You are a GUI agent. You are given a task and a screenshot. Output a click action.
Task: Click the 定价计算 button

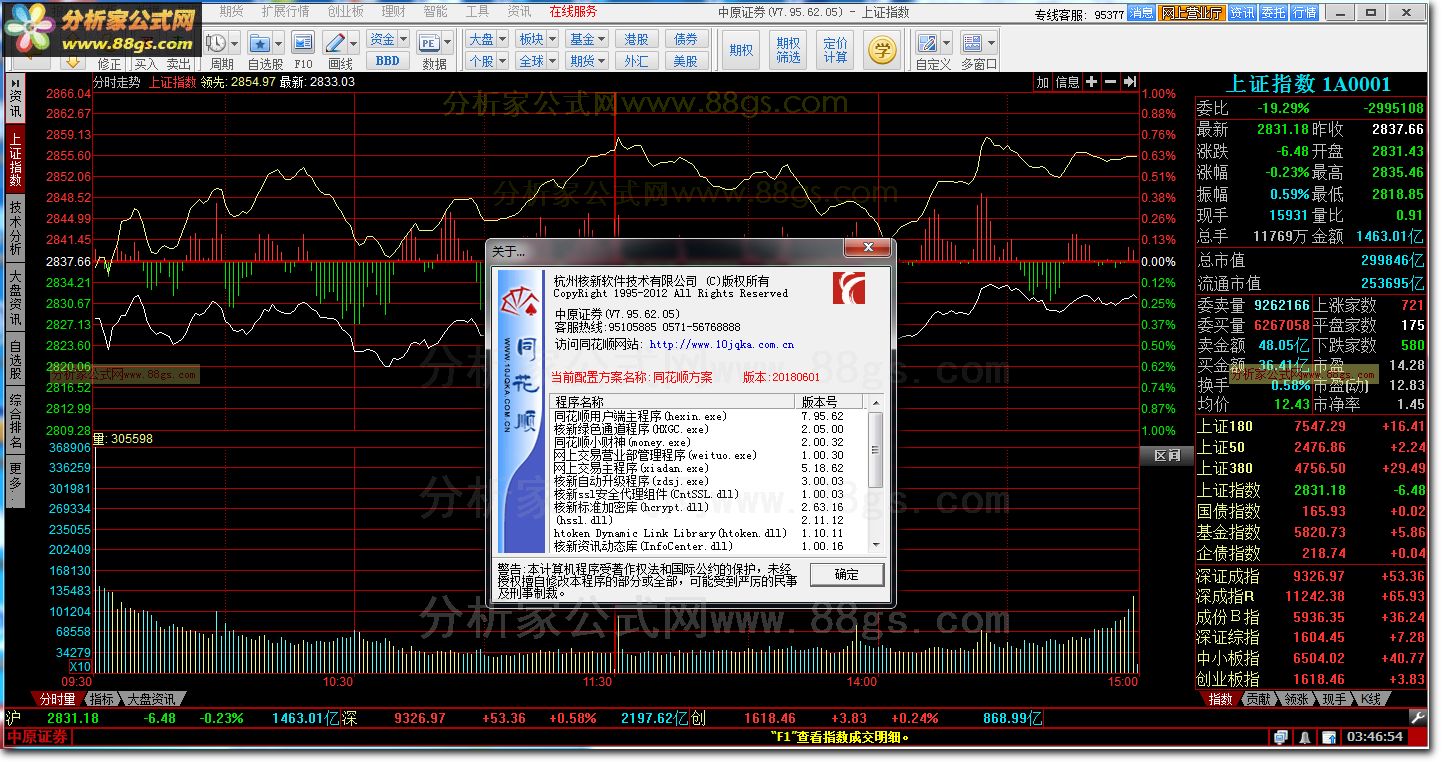click(x=835, y=50)
